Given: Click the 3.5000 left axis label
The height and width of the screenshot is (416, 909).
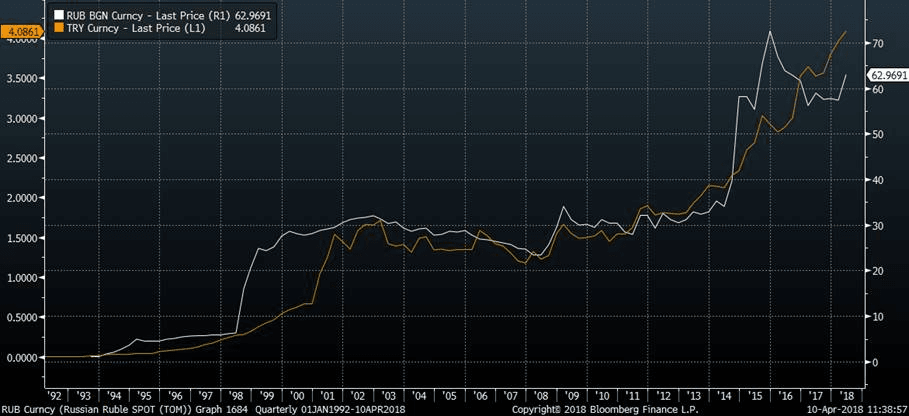Looking at the screenshot, I should tap(22, 78).
